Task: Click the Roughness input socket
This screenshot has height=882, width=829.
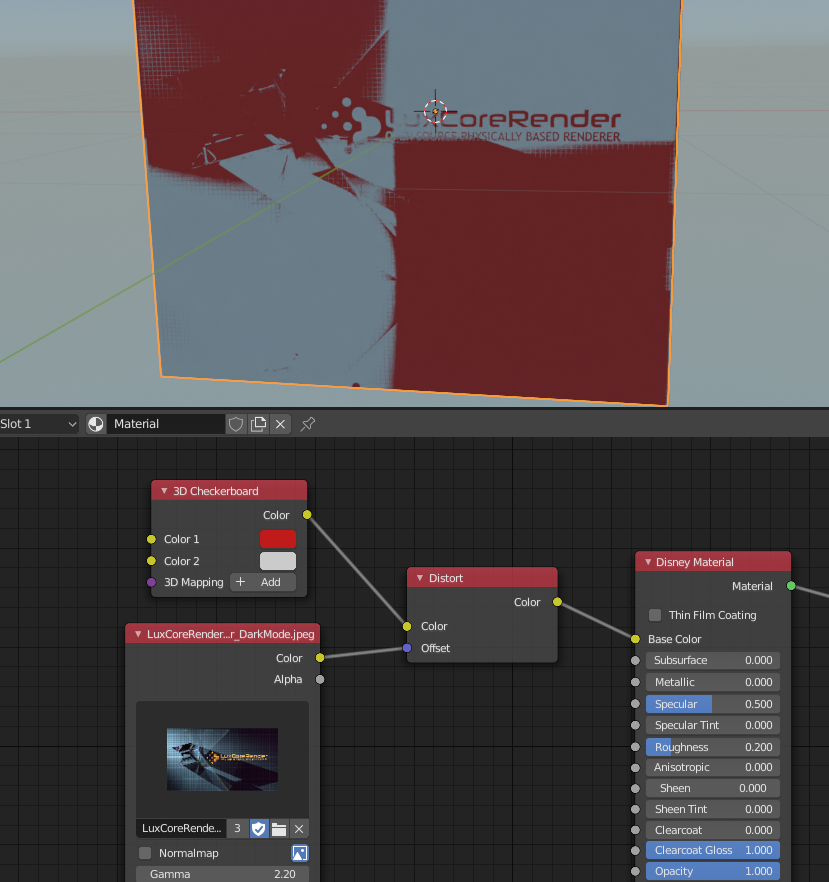Action: (x=636, y=747)
